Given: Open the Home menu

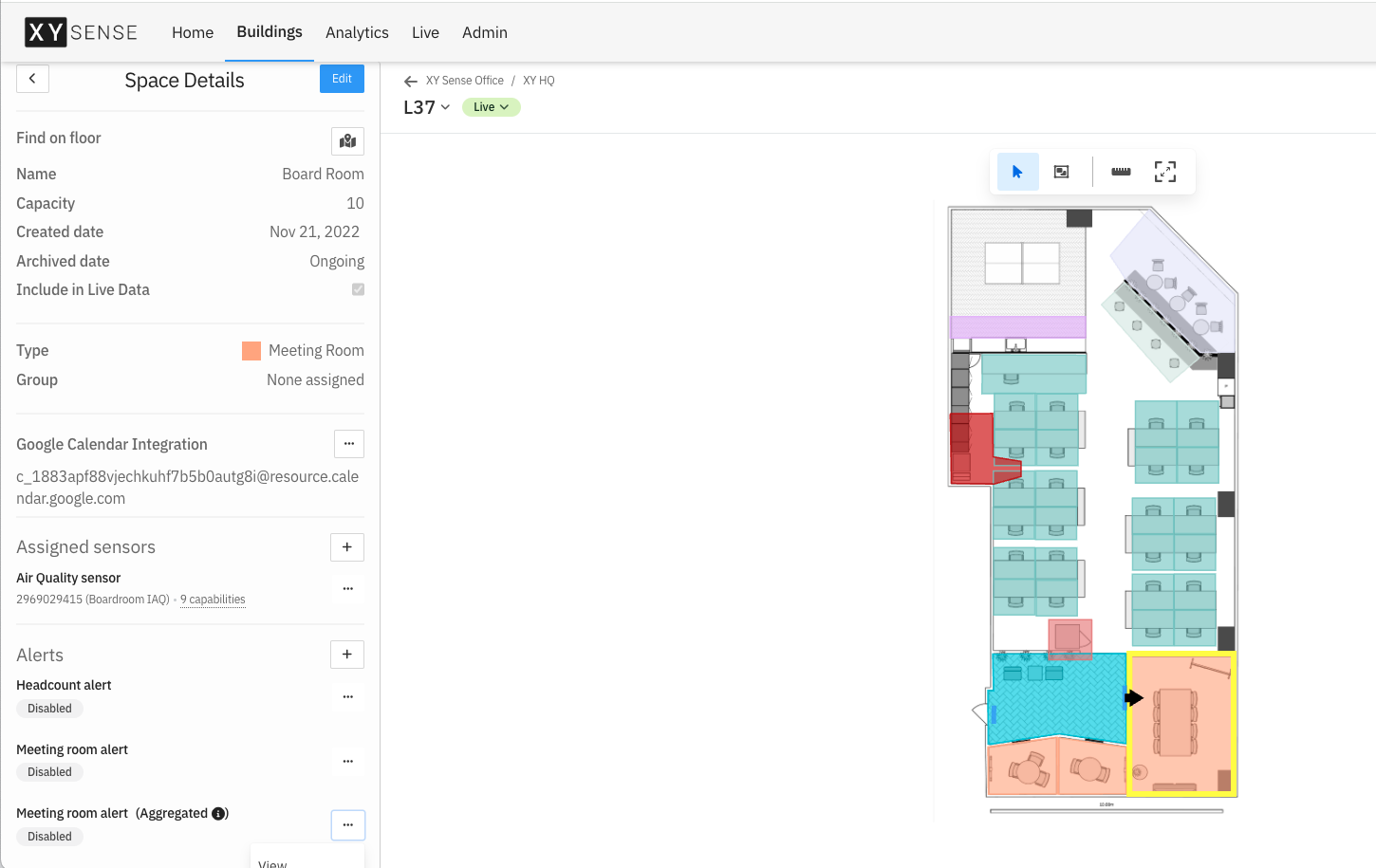Looking at the screenshot, I should tap(193, 32).
